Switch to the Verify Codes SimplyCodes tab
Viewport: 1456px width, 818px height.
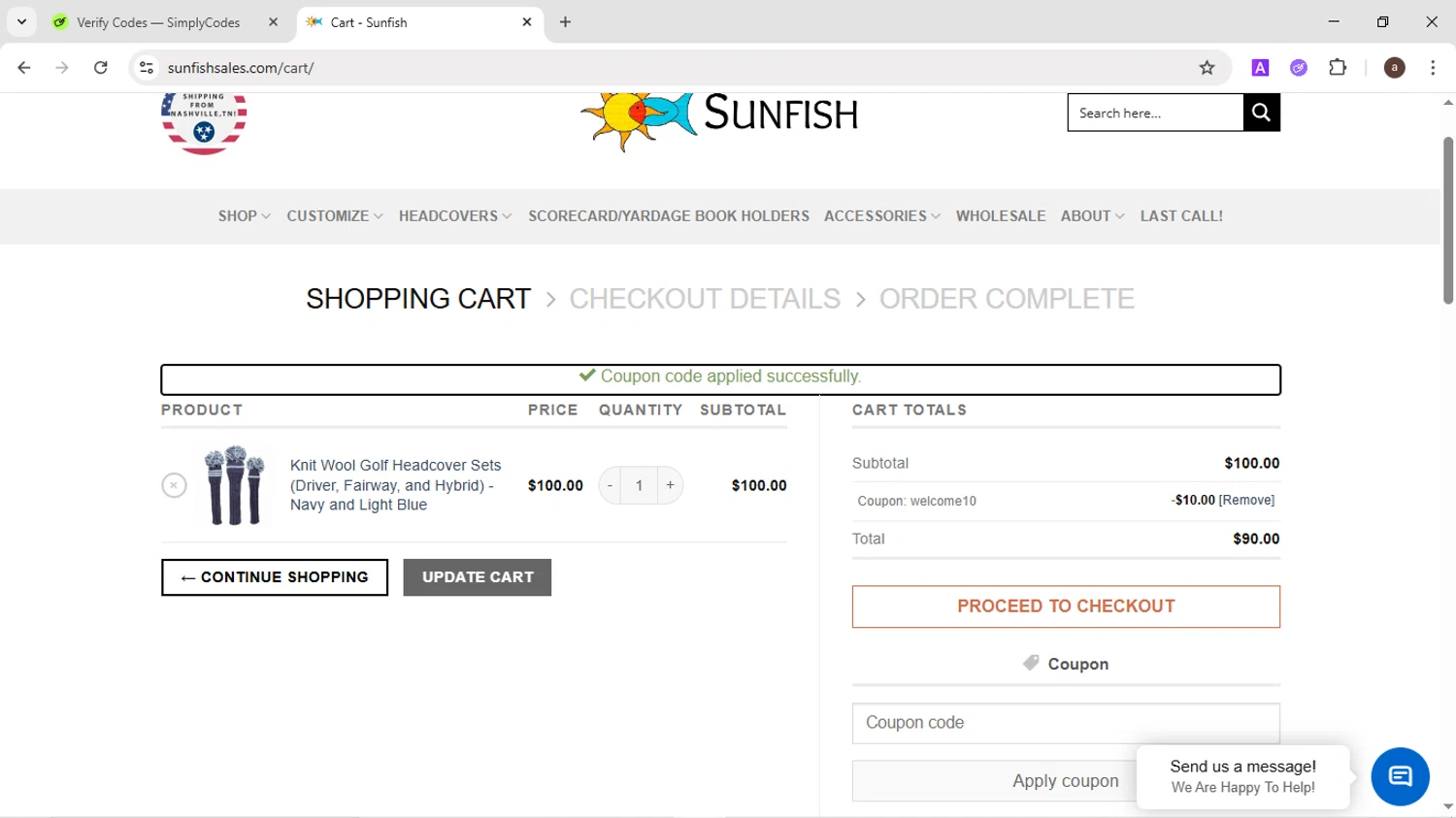(158, 22)
